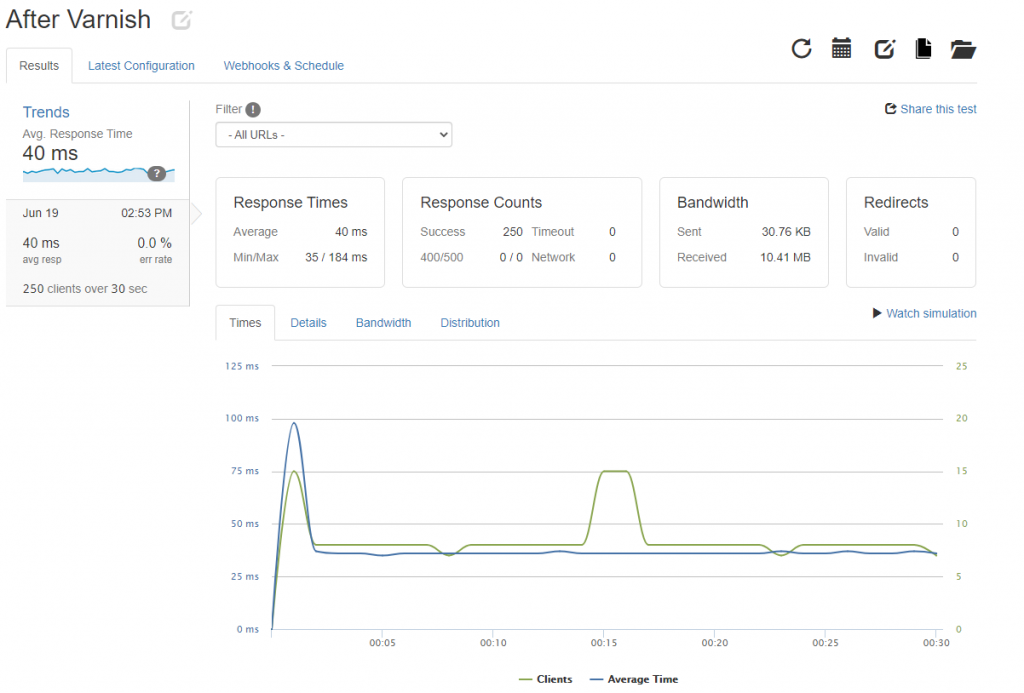Click the copy test document icon

coord(923,48)
